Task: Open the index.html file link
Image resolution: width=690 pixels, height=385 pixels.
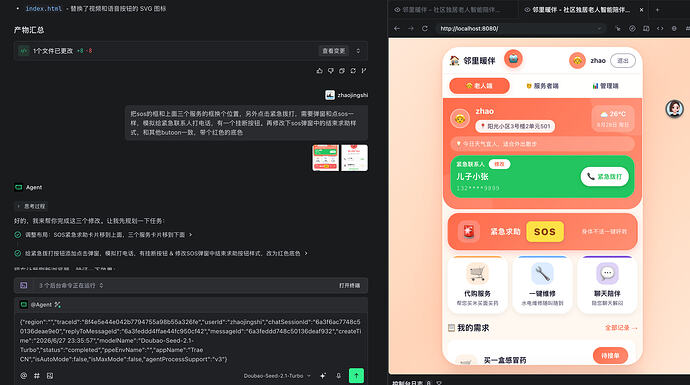Action: [x=44, y=8]
